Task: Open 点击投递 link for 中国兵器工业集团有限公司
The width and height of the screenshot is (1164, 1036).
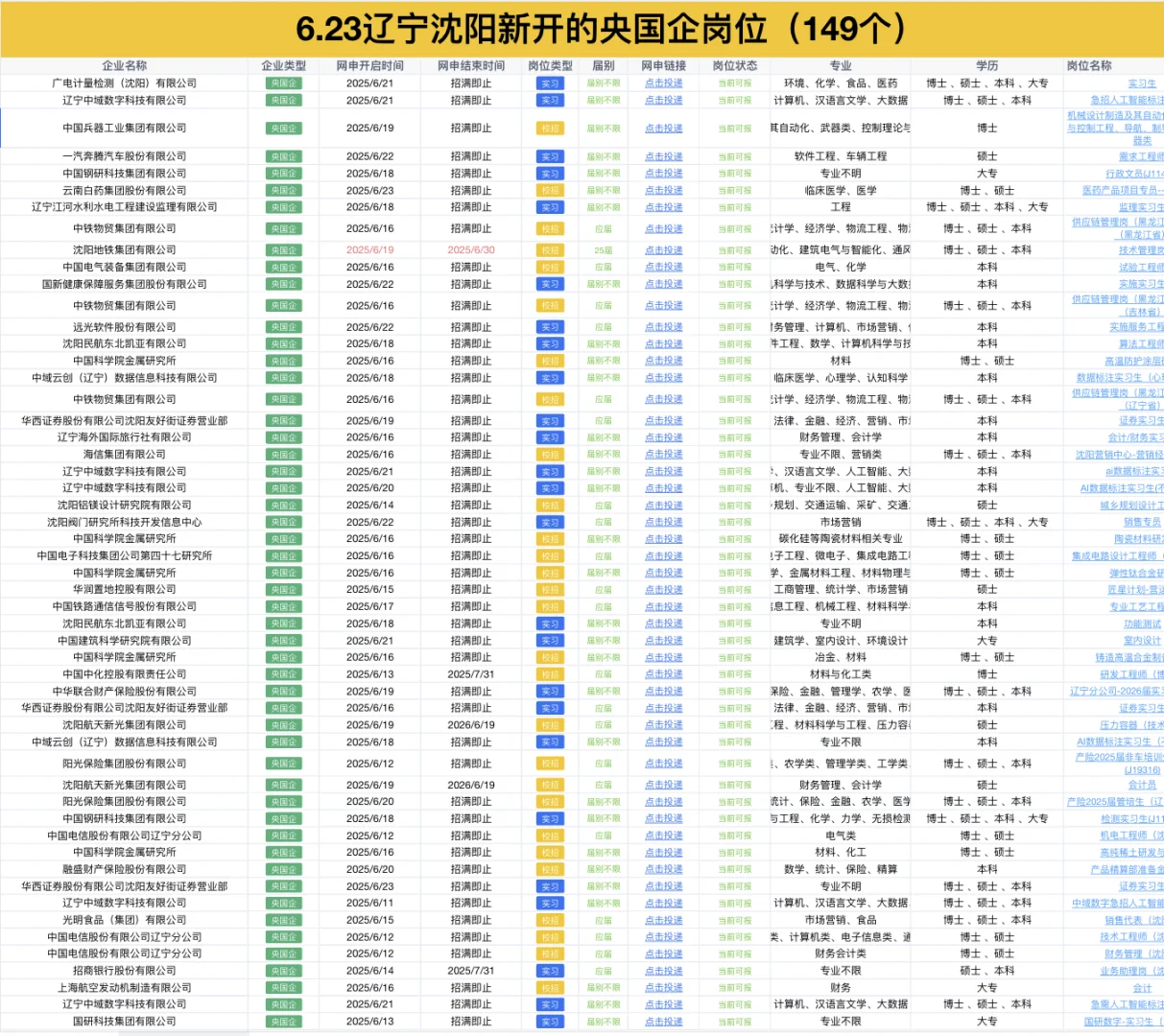Action: point(664,129)
